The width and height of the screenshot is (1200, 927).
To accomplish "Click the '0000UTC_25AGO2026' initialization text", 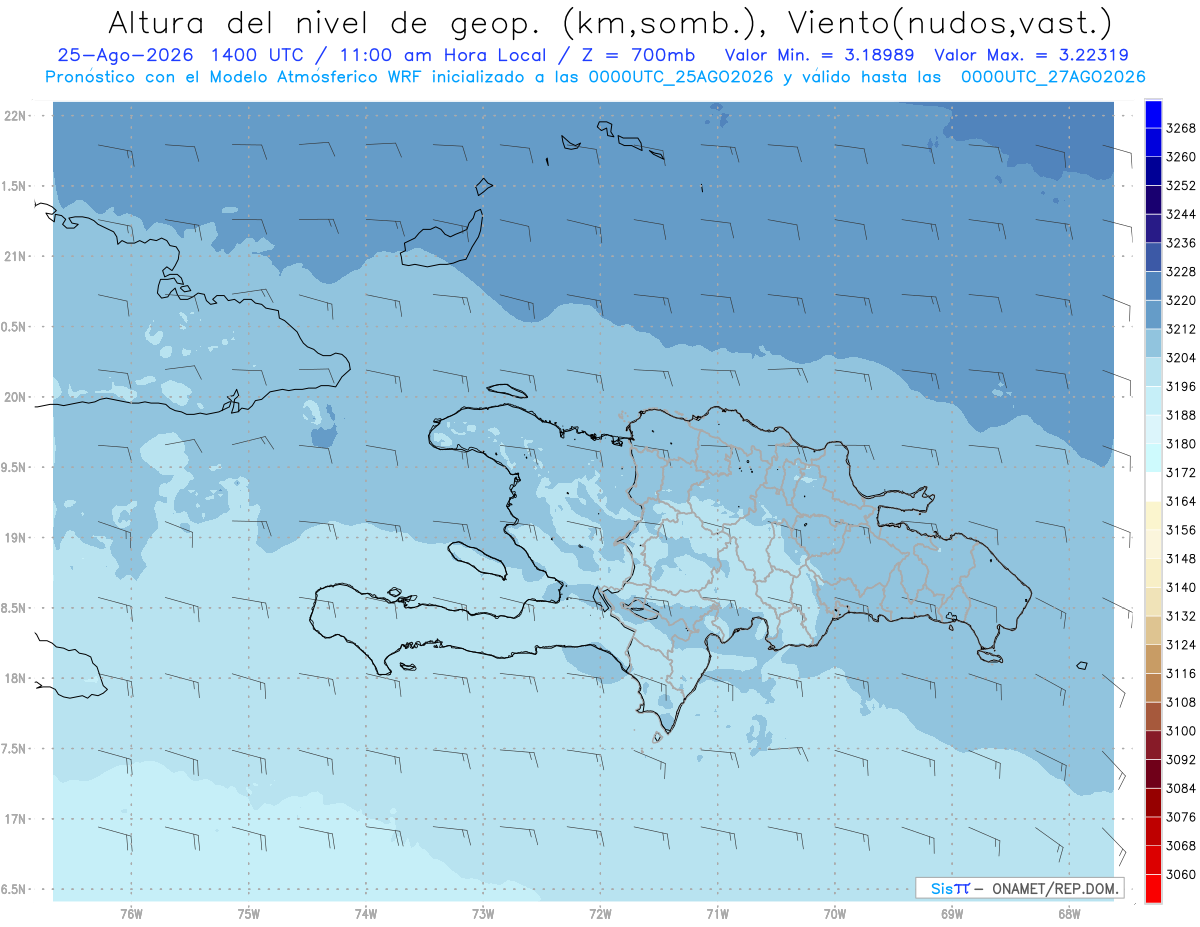I will pos(676,77).
